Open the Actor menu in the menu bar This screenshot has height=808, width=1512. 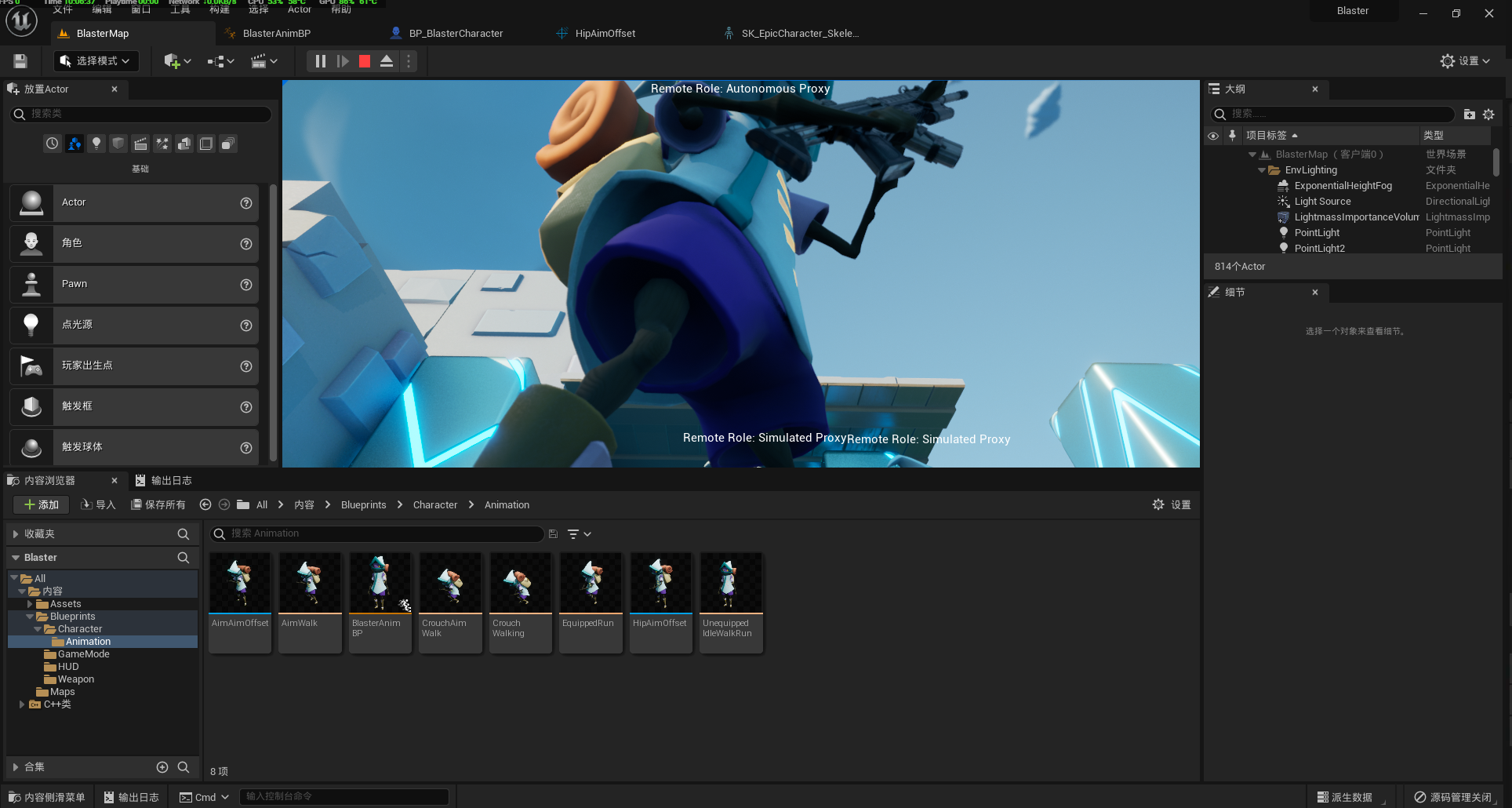299,9
